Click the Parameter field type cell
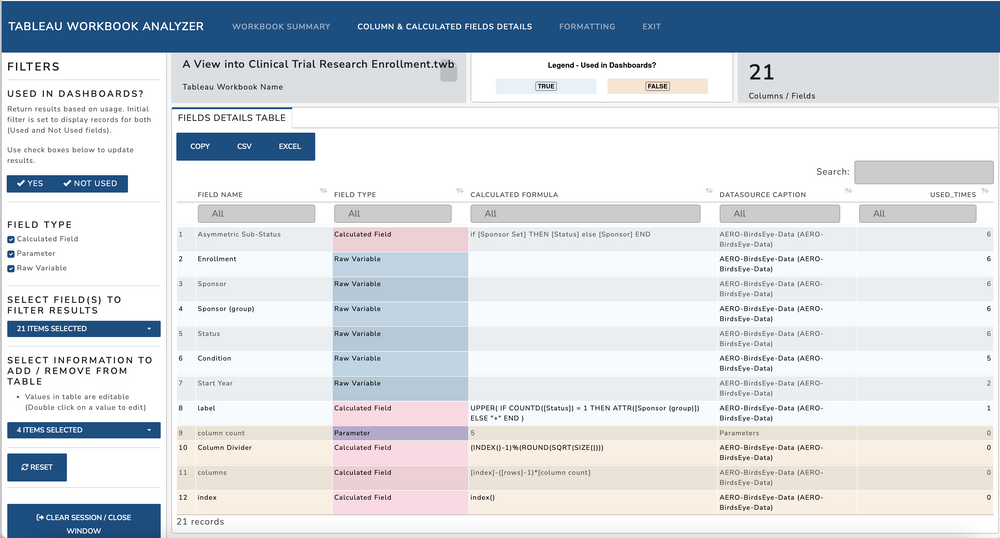This screenshot has height=538, width=1000. 400,433
